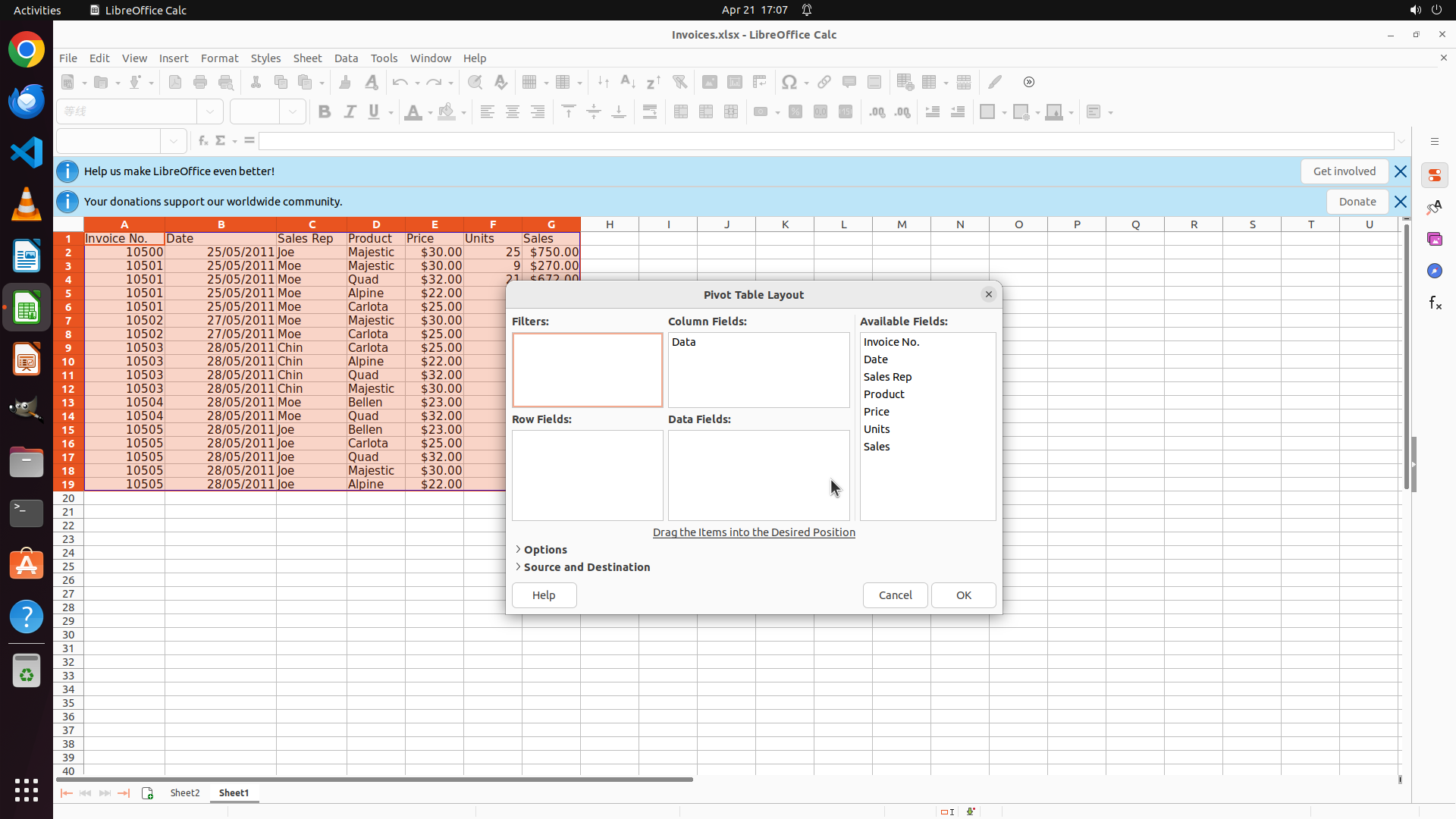The image size is (1456, 819).
Task: Open the Gallery sidebar icon
Action: [1434, 239]
